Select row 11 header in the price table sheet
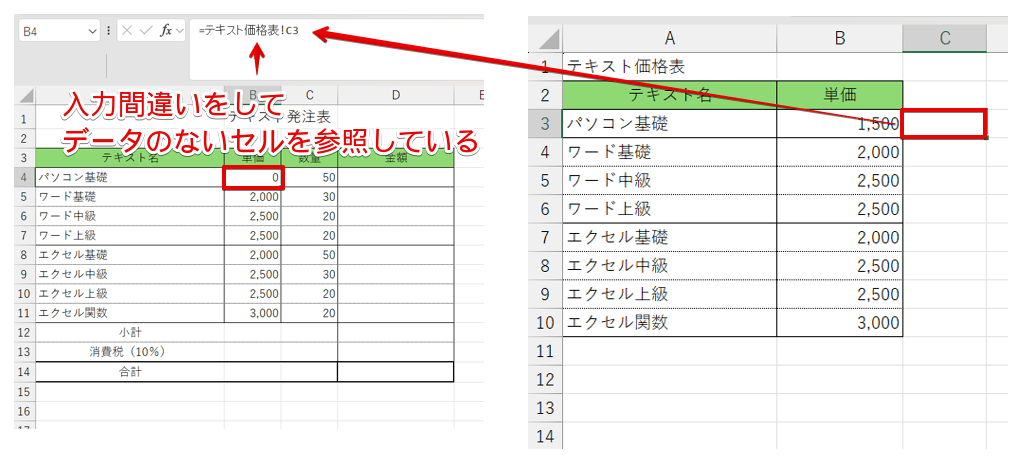 pyautogui.click(x=545, y=351)
